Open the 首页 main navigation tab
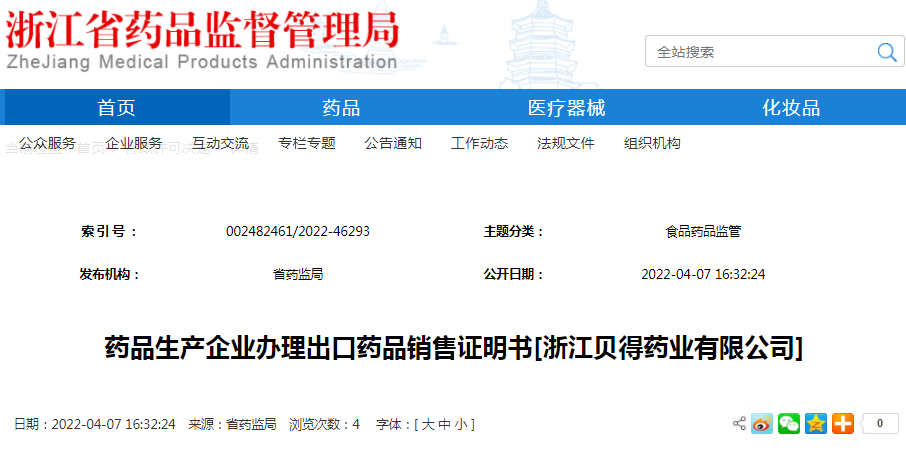Image resolution: width=906 pixels, height=462 pixels. point(116,107)
